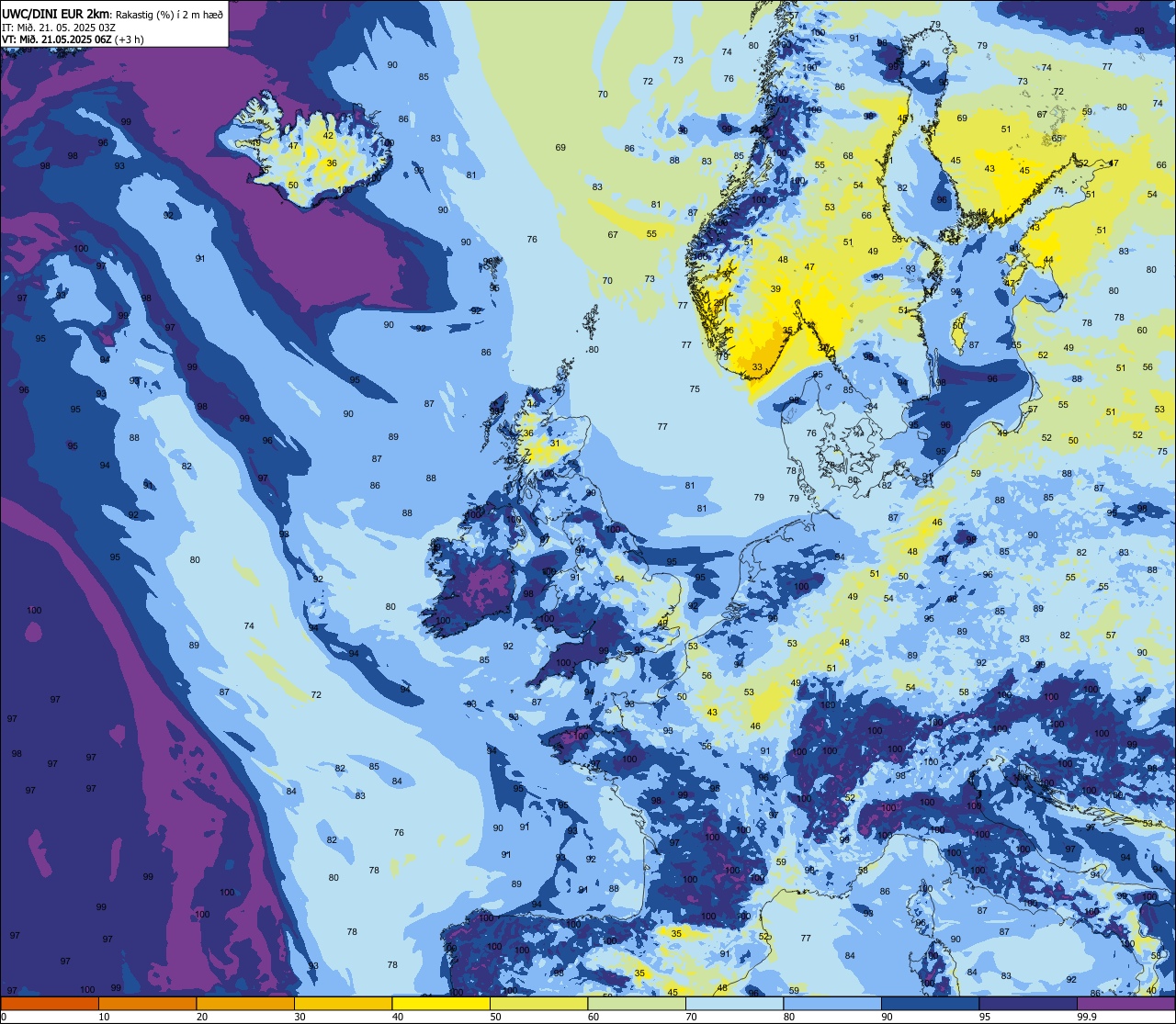
Task: Select the navy swatch between 95 and 99.9
Action: click(x=1028, y=1003)
